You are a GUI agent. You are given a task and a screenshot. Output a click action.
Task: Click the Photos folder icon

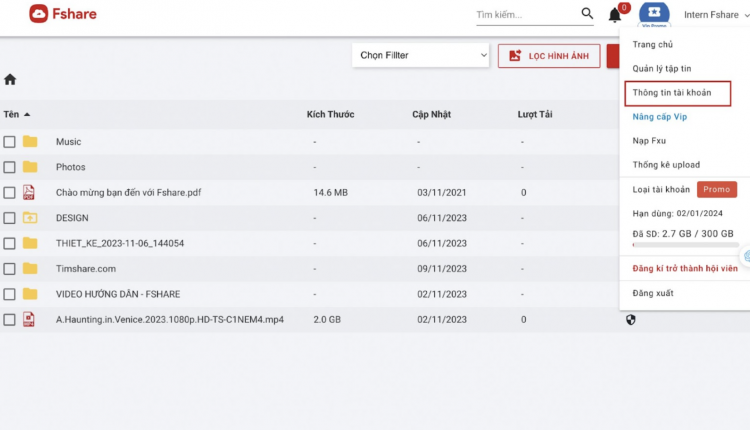[x=30, y=166]
